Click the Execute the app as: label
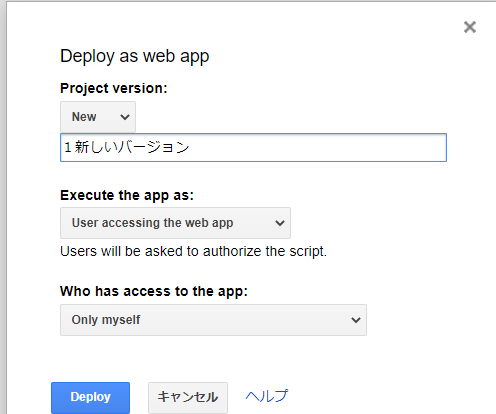 click(x=127, y=195)
